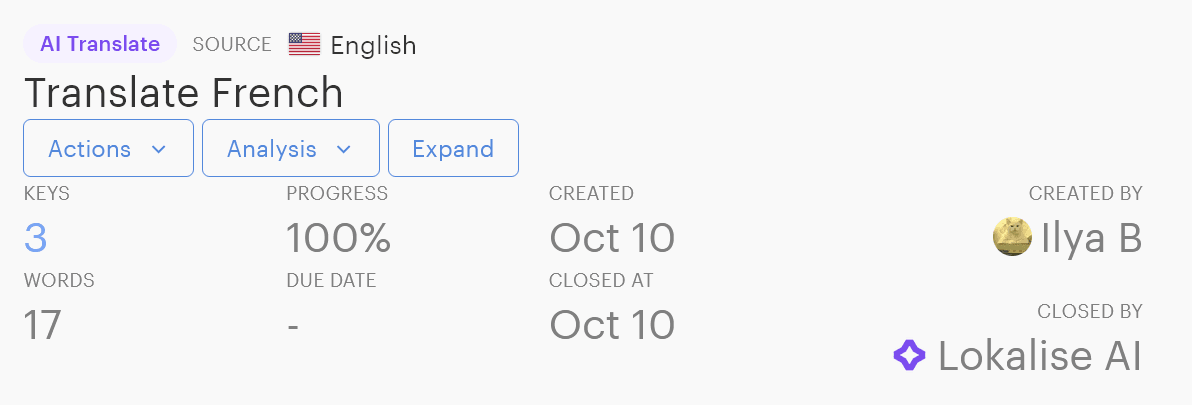Click the US flag icon
The width and height of the screenshot is (1192, 405).
tap(304, 45)
